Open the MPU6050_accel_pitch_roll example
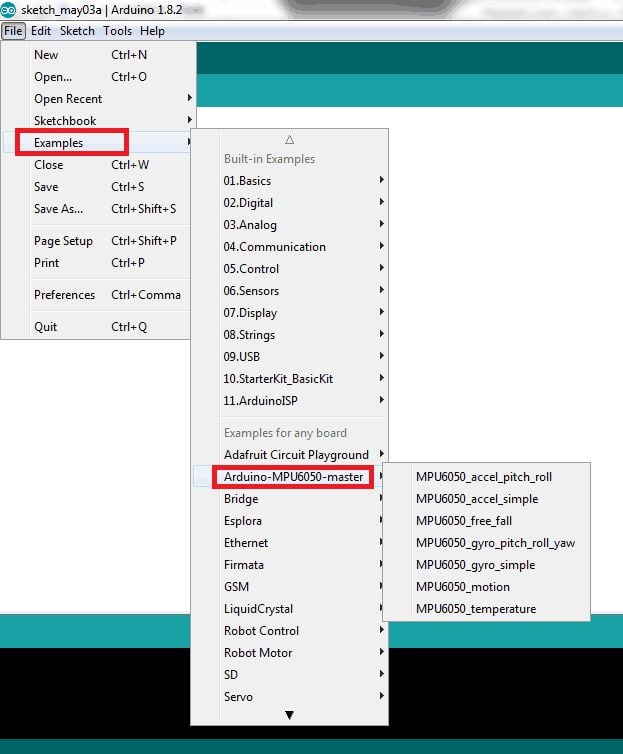The height and width of the screenshot is (754, 623). pyautogui.click(x=483, y=477)
